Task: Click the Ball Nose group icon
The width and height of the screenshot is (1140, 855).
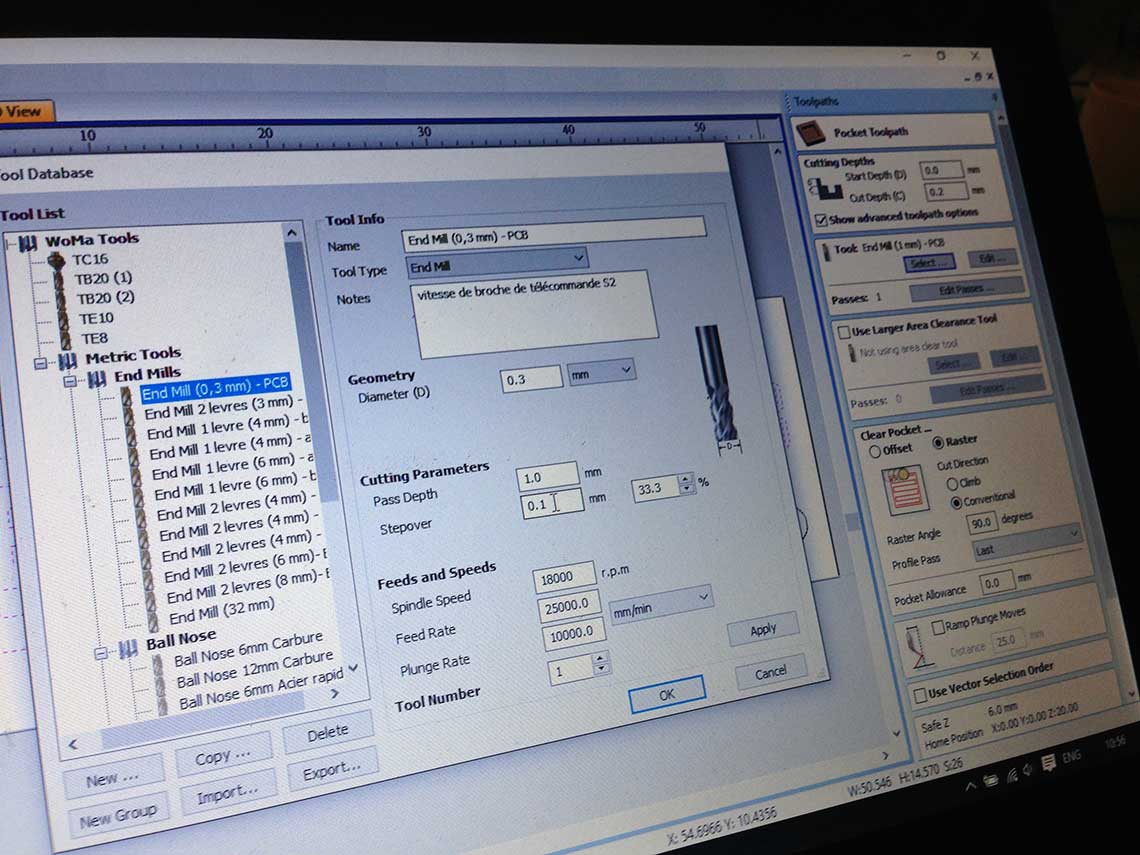Action: pyautogui.click(x=129, y=649)
